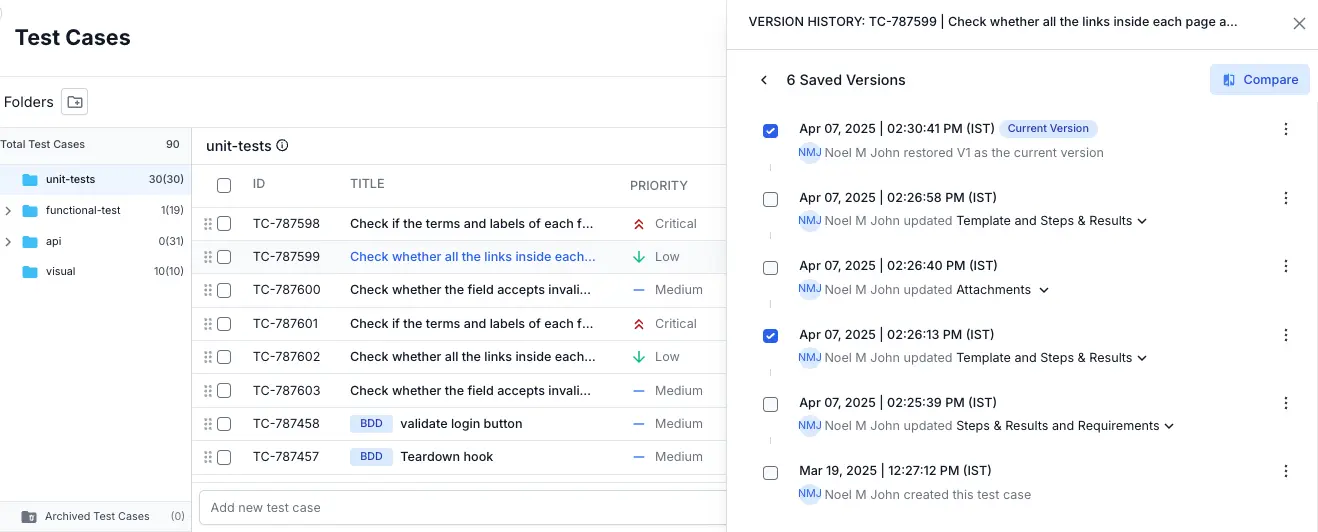Click the Compare button
Viewport: 1318px width, 532px height.
[x=1259, y=80]
